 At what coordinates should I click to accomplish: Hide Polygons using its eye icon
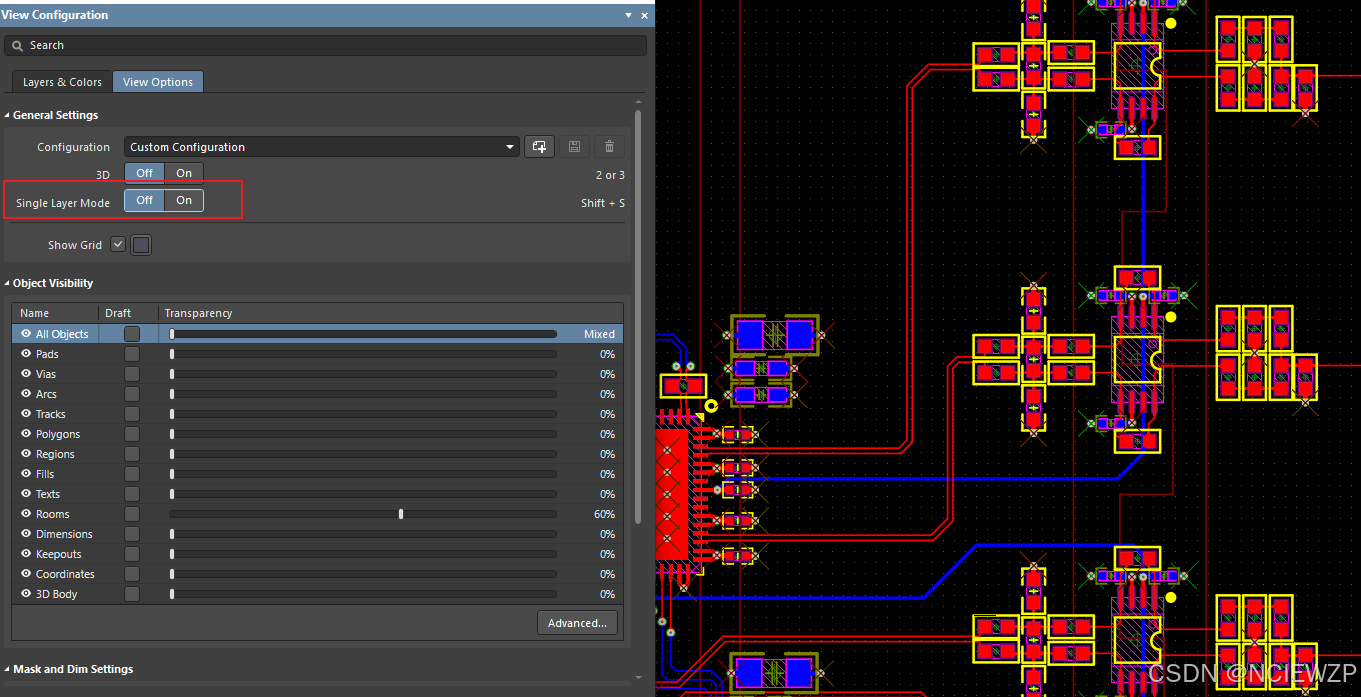(26, 434)
